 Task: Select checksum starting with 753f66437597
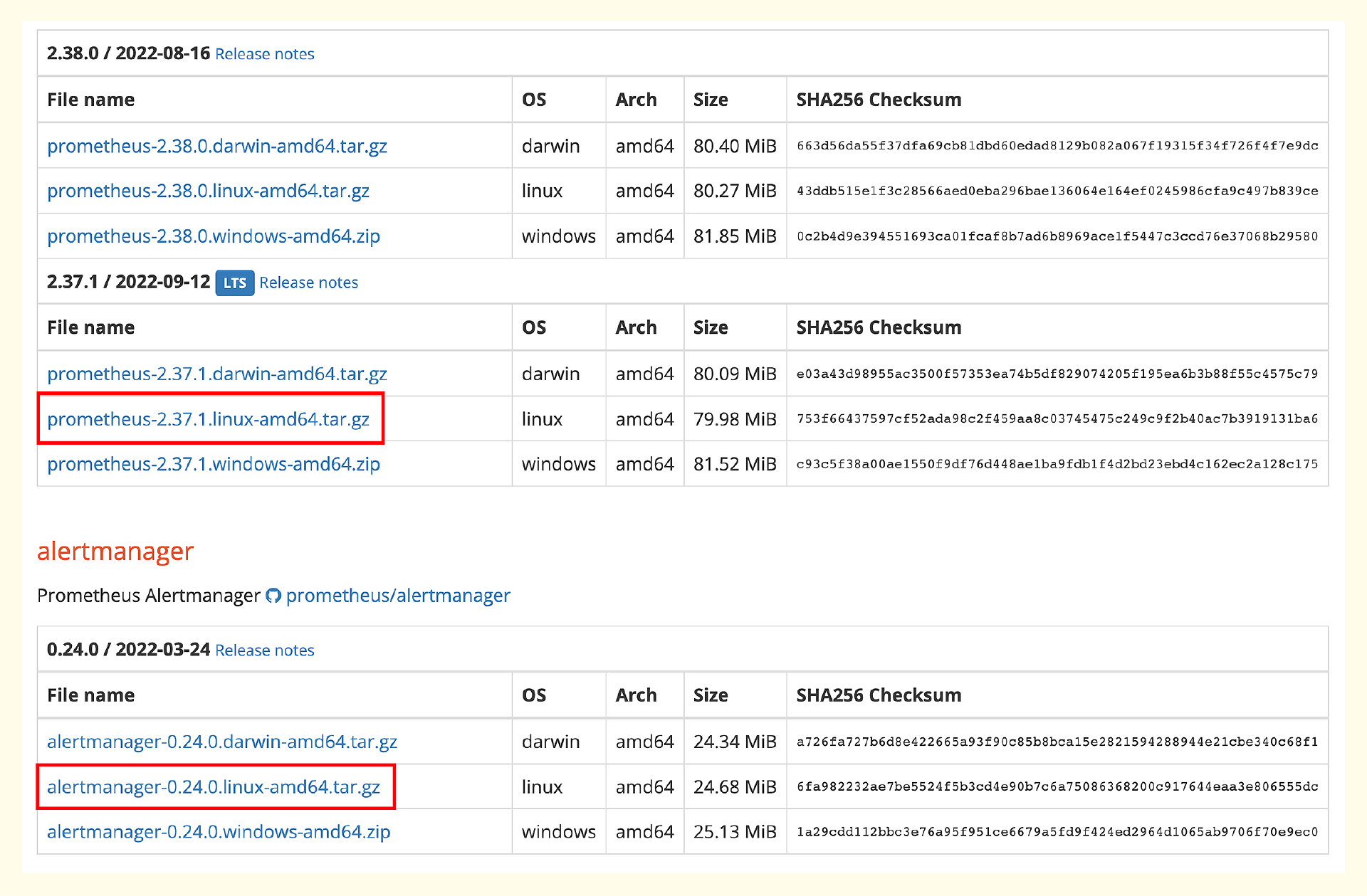point(1057,419)
